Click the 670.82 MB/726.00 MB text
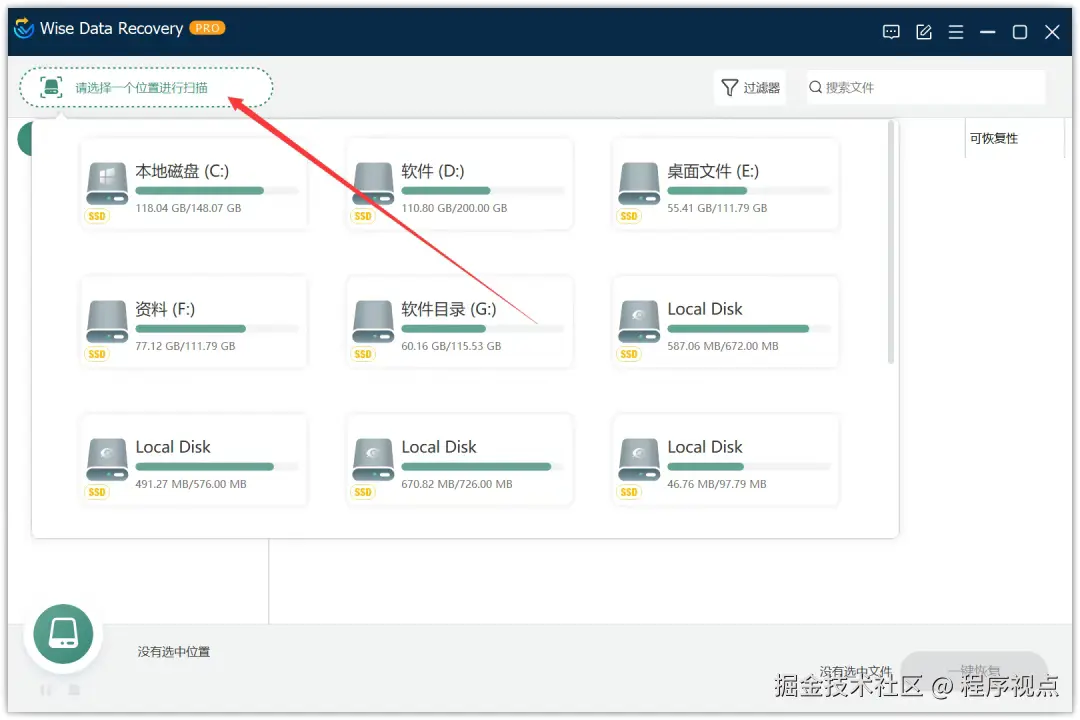 pyautogui.click(x=457, y=484)
